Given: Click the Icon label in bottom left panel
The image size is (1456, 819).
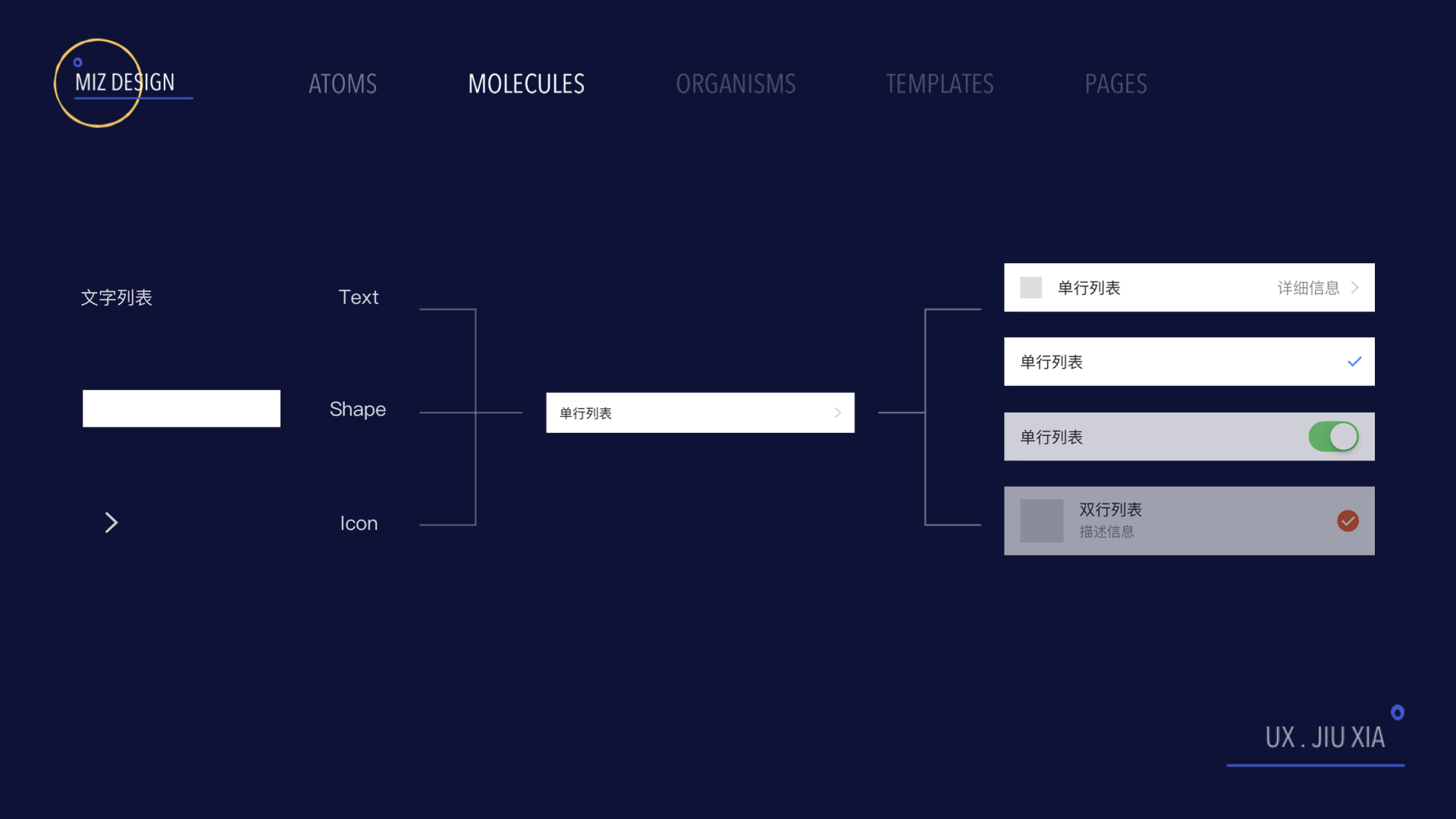Looking at the screenshot, I should 357,521.
